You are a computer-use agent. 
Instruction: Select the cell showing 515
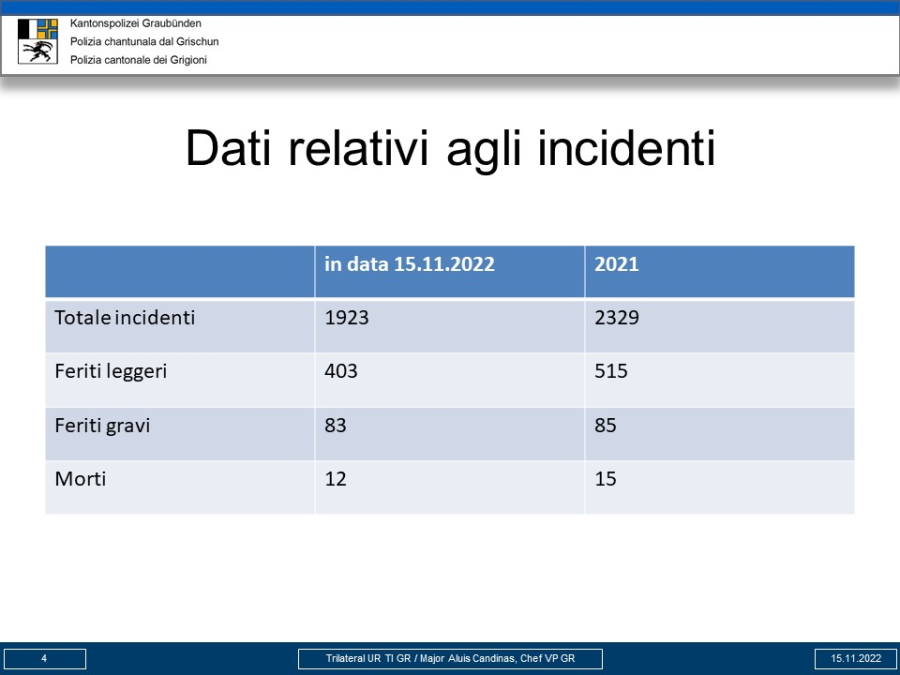click(x=611, y=371)
